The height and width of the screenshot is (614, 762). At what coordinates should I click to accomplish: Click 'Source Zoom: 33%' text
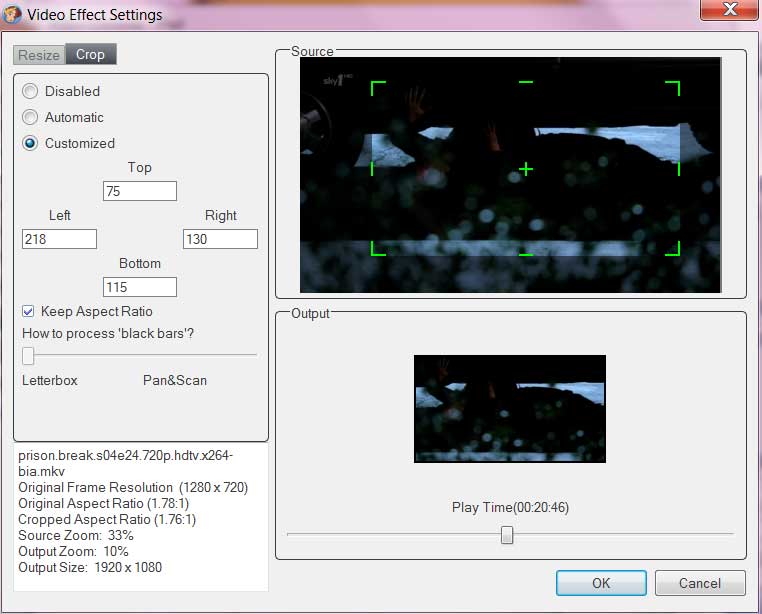click(76, 535)
